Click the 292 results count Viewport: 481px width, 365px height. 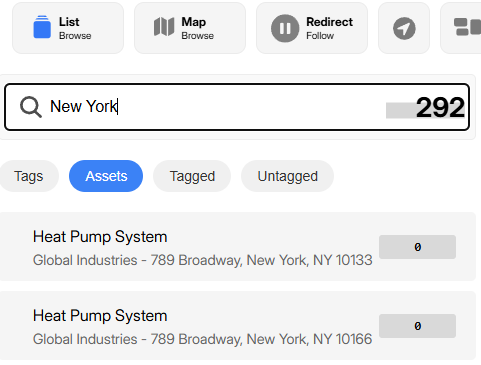440,107
